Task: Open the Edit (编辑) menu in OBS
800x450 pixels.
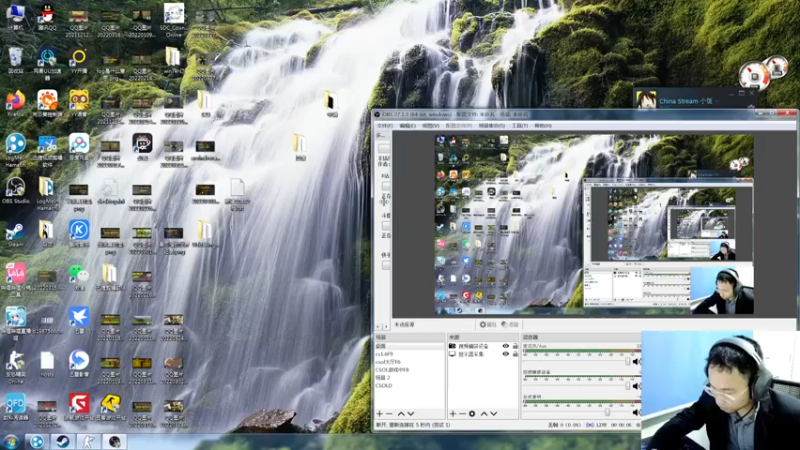Action: [x=407, y=126]
